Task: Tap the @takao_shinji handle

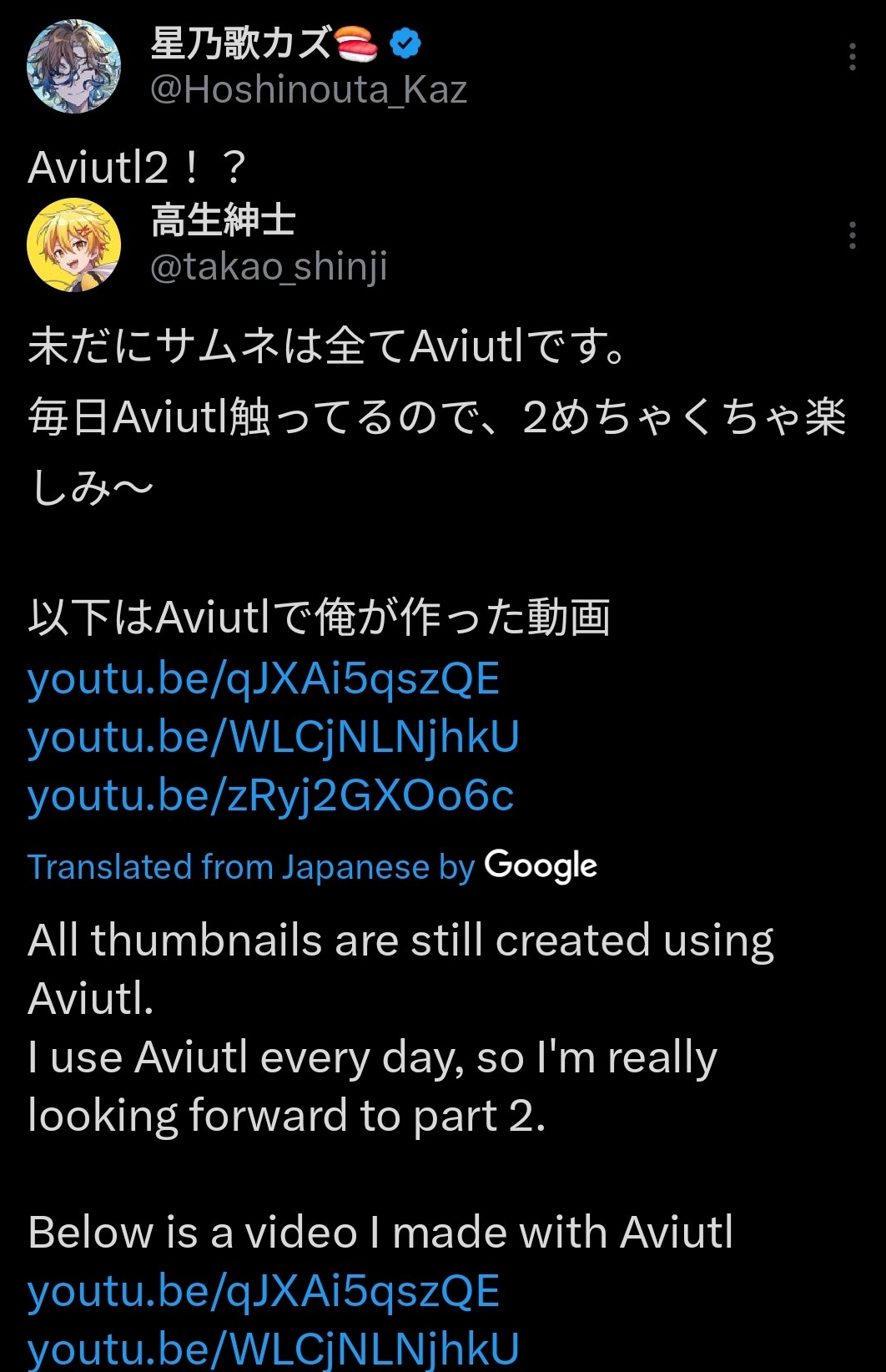Action: (269, 267)
